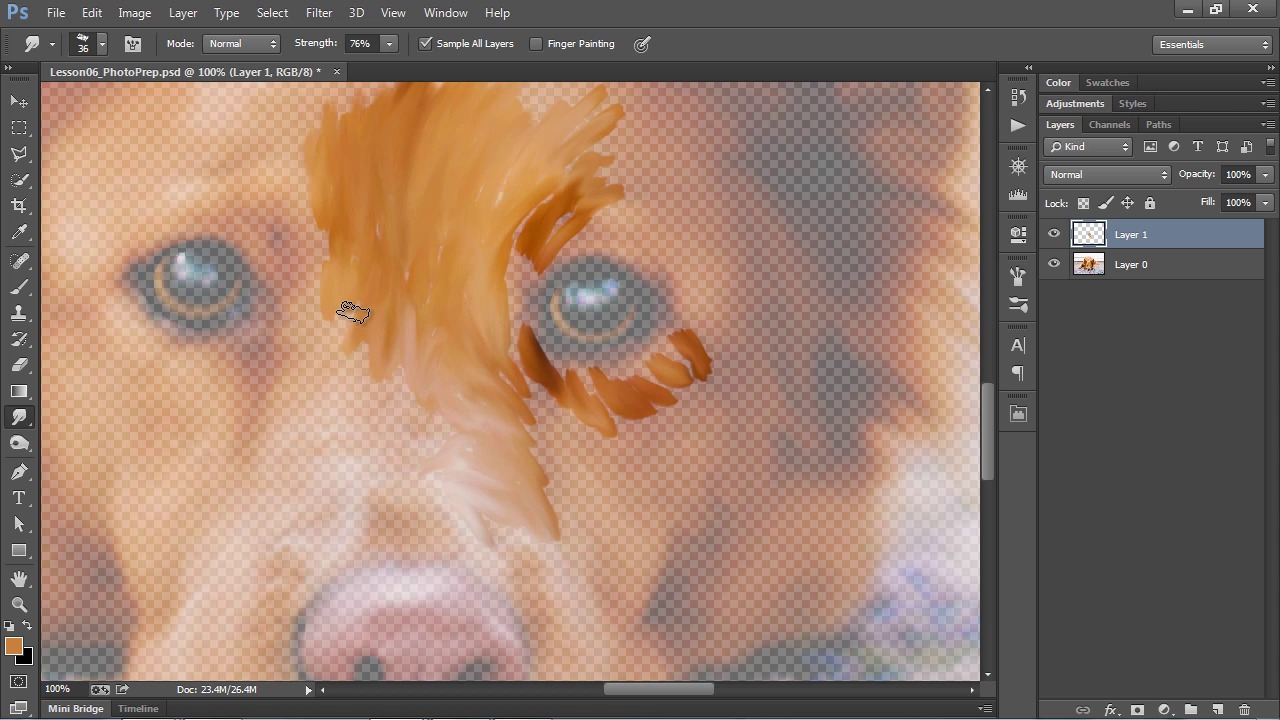The height and width of the screenshot is (720, 1280).
Task: Open the smudge Mode dropdown
Action: tap(242, 44)
